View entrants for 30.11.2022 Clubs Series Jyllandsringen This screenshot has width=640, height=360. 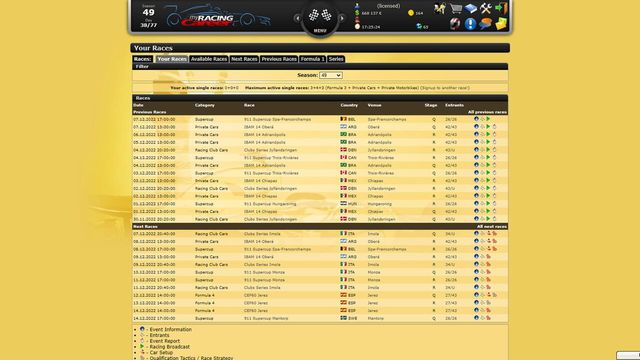point(482,219)
